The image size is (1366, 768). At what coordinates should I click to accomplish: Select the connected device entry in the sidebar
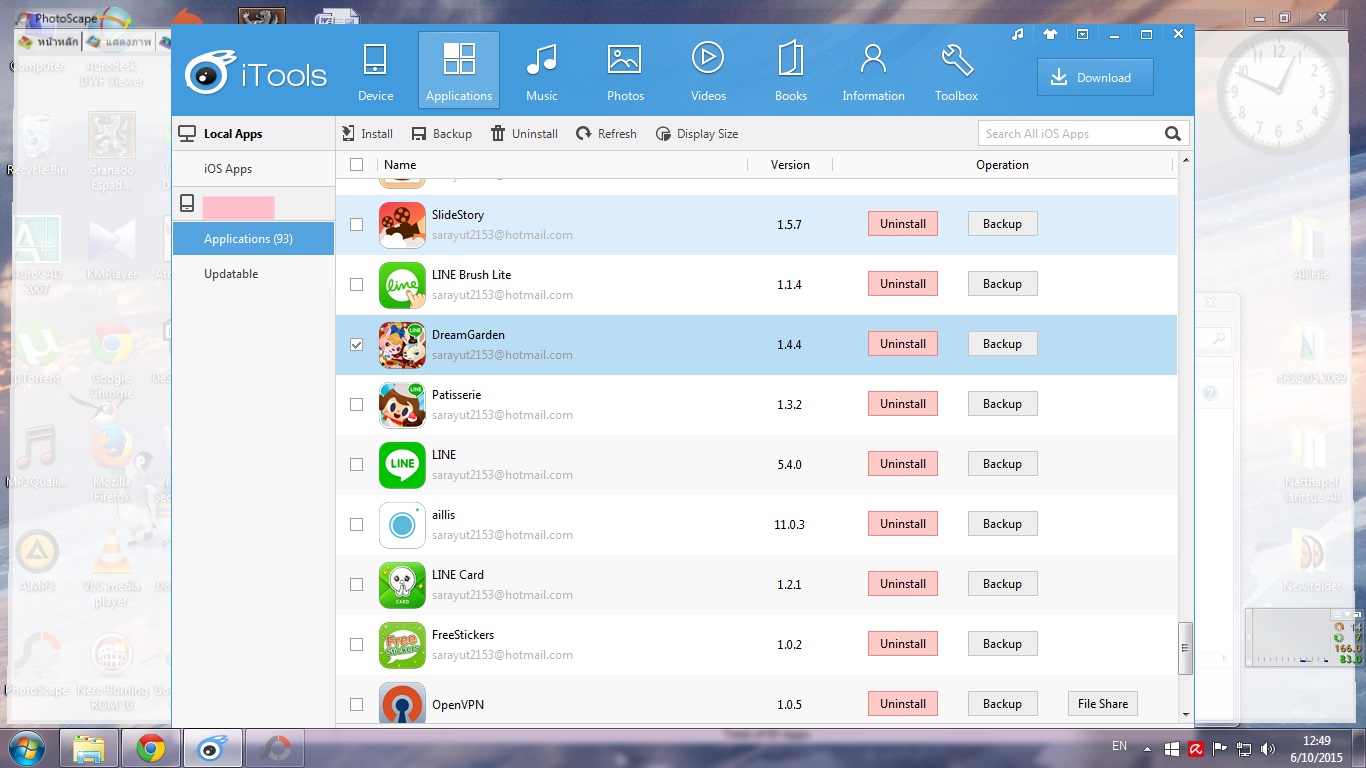pyautogui.click(x=253, y=204)
